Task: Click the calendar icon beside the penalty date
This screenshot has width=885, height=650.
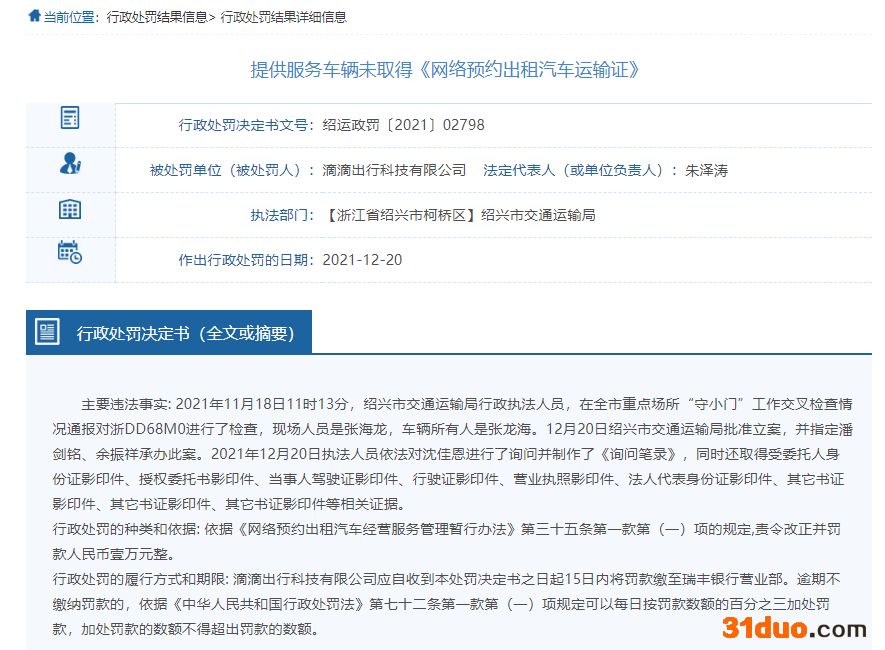Action: click(70, 252)
